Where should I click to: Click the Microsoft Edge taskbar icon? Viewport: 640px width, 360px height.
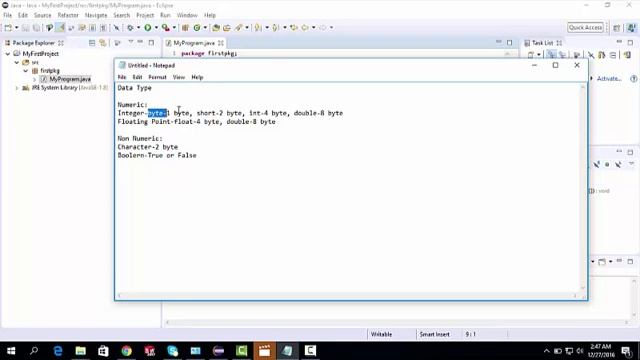pos(58,351)
